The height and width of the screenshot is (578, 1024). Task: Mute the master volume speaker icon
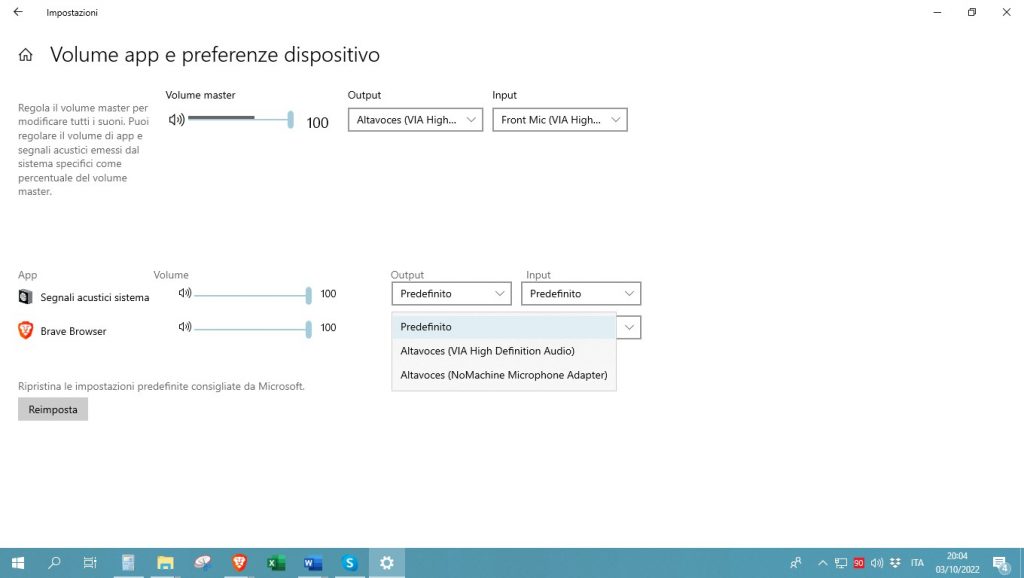pyautogui.click(x=176, y=120)
